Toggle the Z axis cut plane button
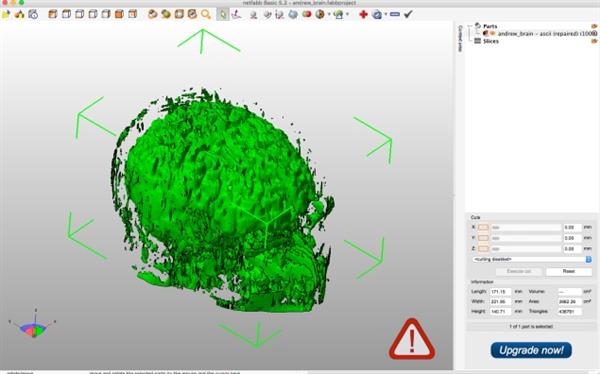 point(483,249)
